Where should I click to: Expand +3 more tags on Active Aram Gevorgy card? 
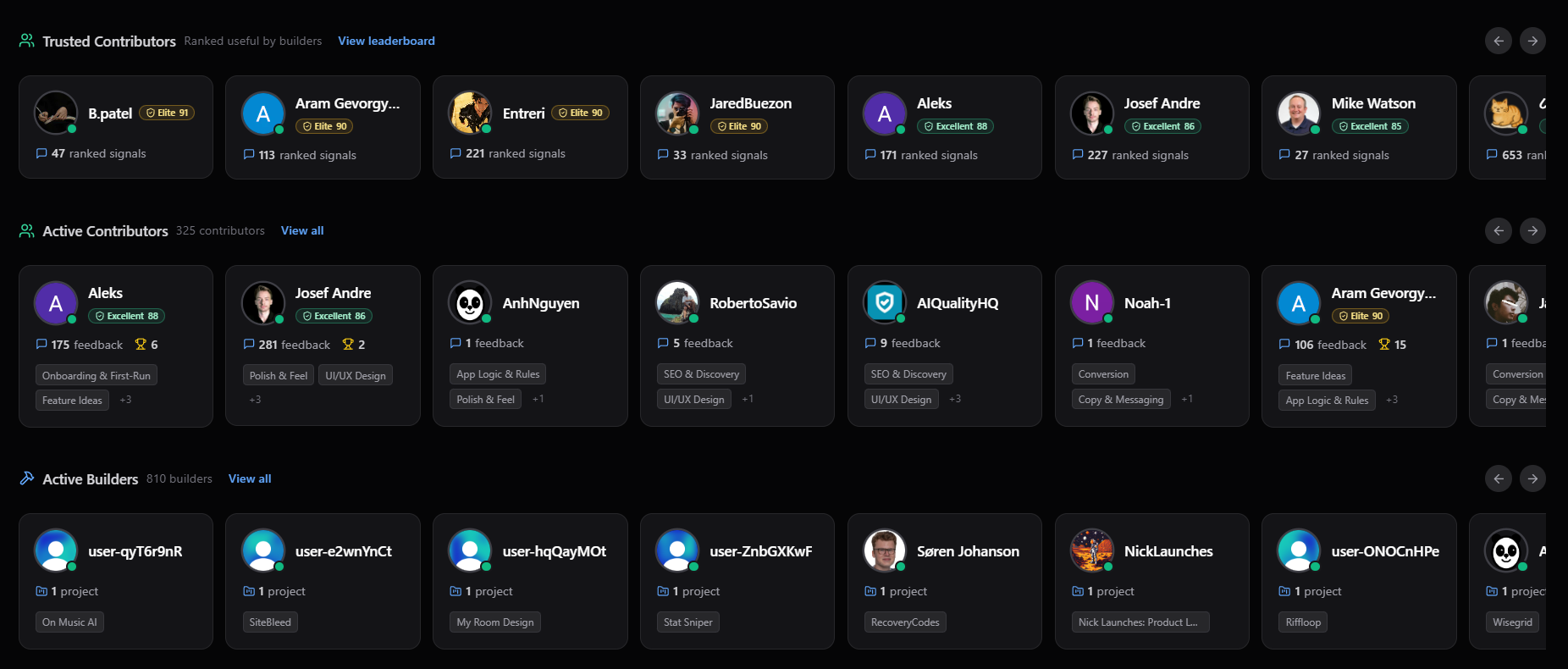point(1392,400)
